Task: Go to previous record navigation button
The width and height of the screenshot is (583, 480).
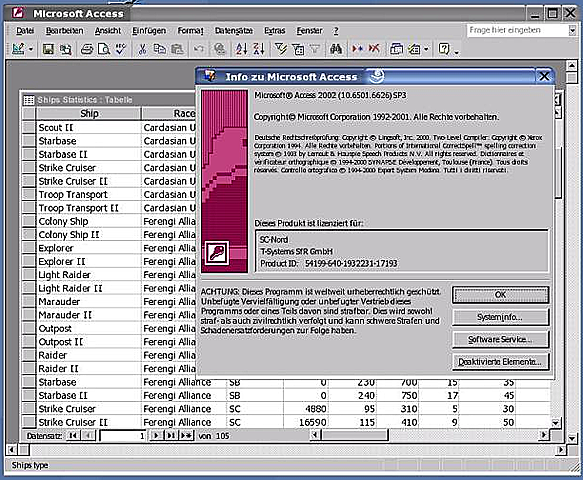Action: (88, 435)
